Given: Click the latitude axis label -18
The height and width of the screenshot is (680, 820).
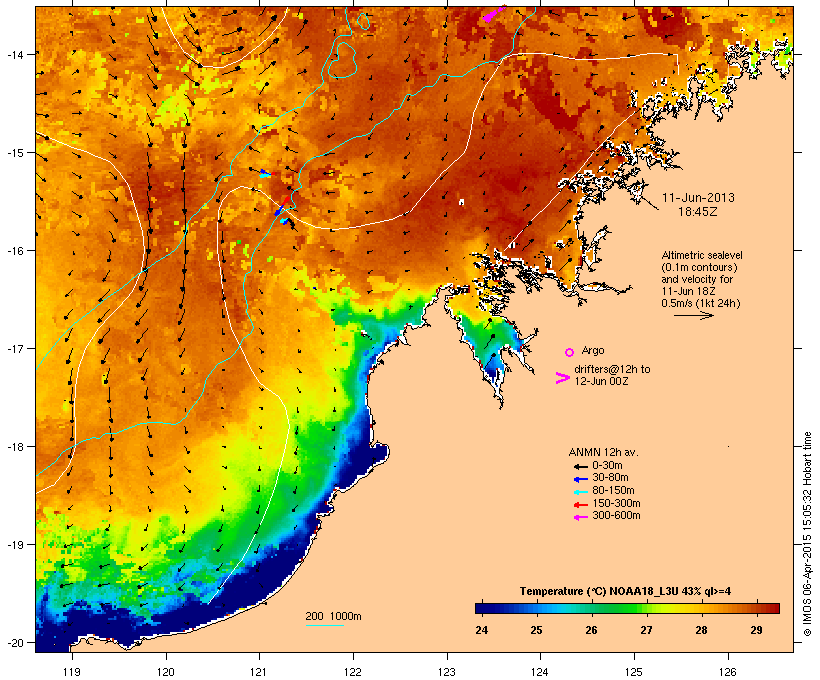Looking at the screenshot, I should (15, 447).
